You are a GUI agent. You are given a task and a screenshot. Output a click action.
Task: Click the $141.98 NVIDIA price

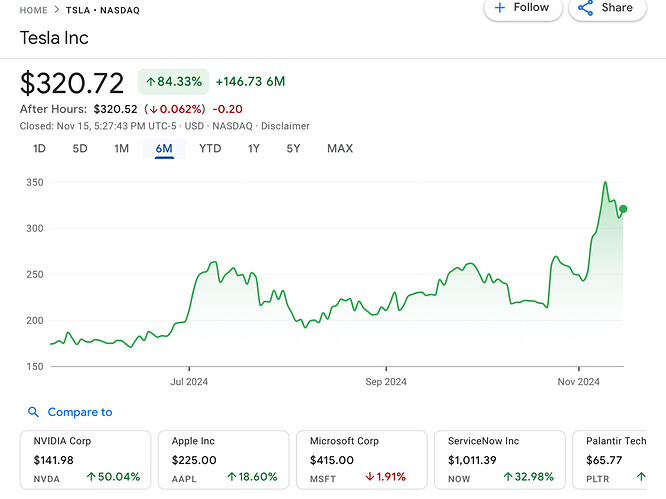coord(54,460)
